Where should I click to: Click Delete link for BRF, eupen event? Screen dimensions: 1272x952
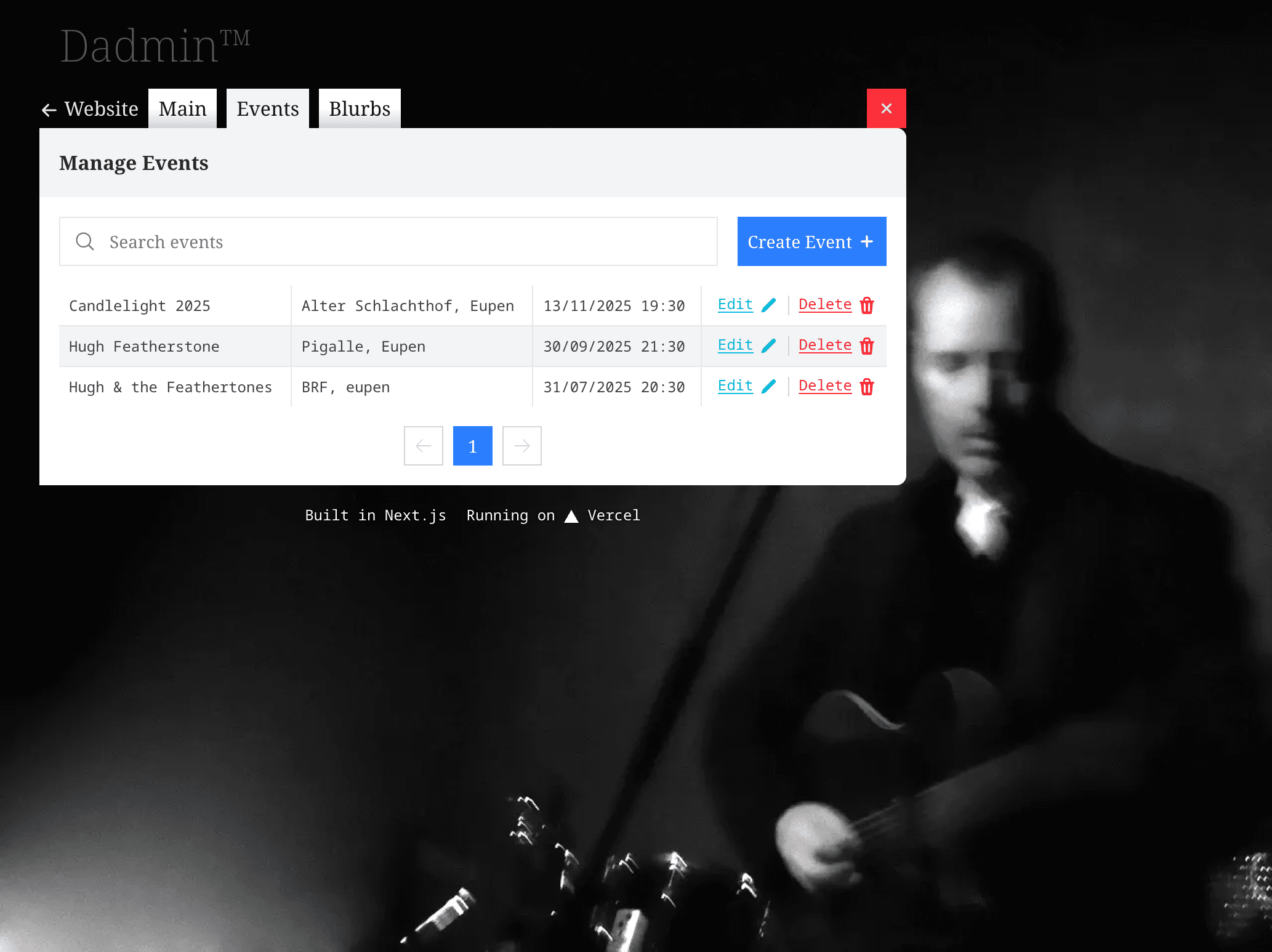(825, 386)
